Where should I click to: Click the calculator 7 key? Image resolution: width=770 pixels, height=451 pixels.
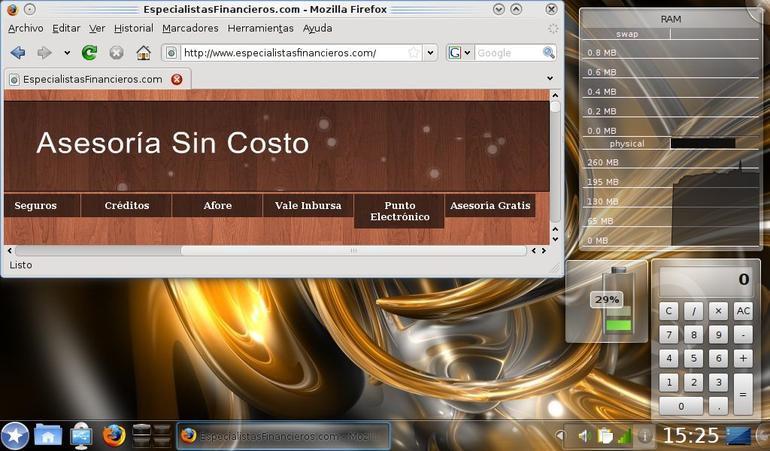(x=669, y=335)
